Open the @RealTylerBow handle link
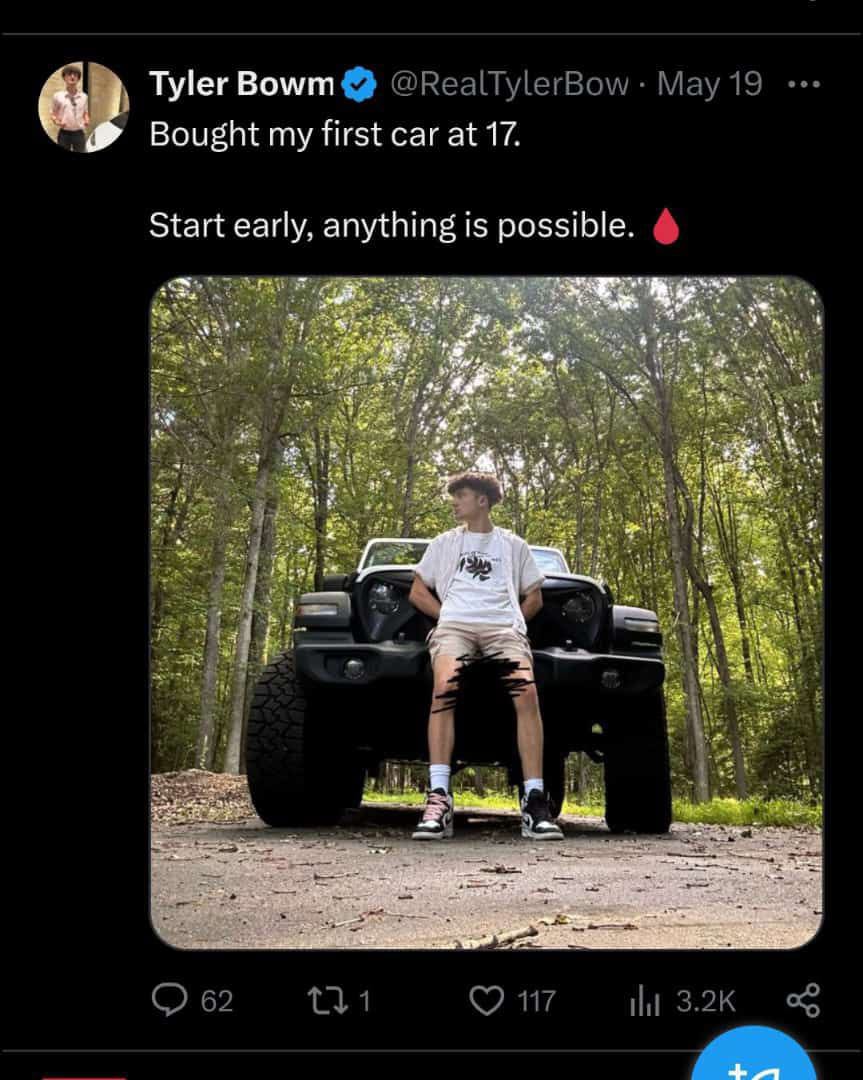The height and width of the screenshot is (1080, 863). 509,85
